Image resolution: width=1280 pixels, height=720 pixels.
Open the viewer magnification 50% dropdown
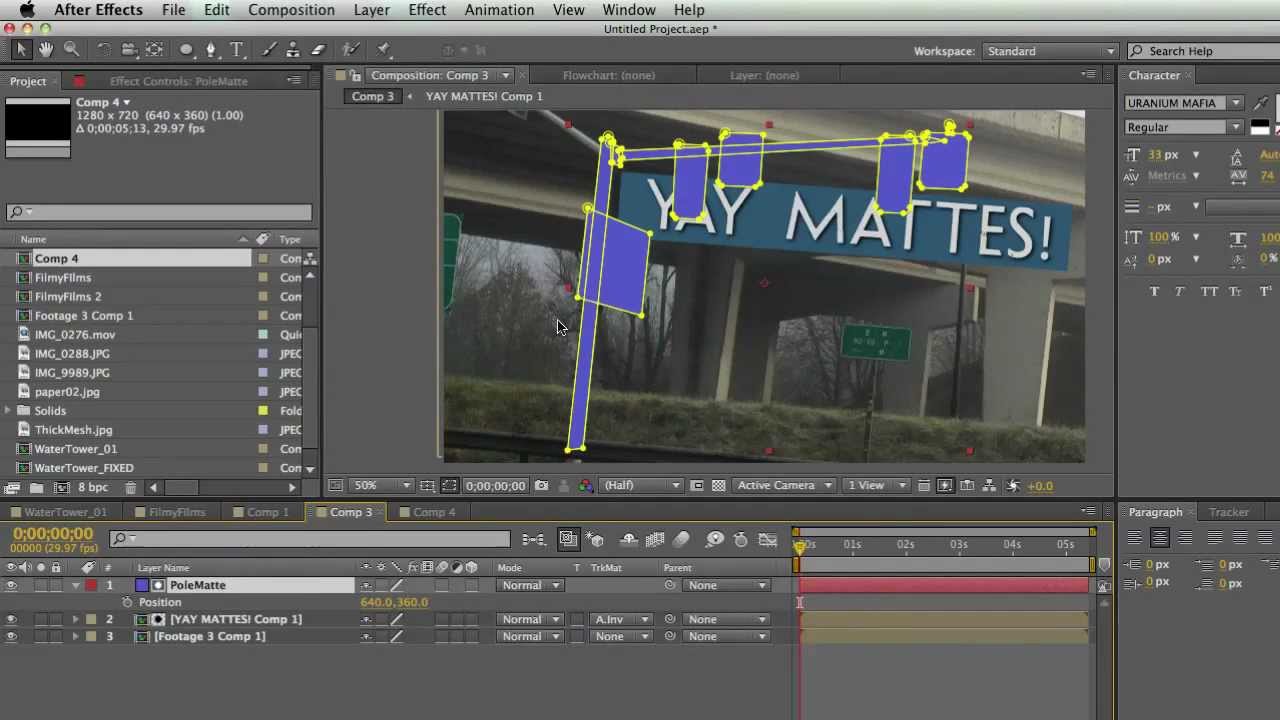click(x=381, y=486)
